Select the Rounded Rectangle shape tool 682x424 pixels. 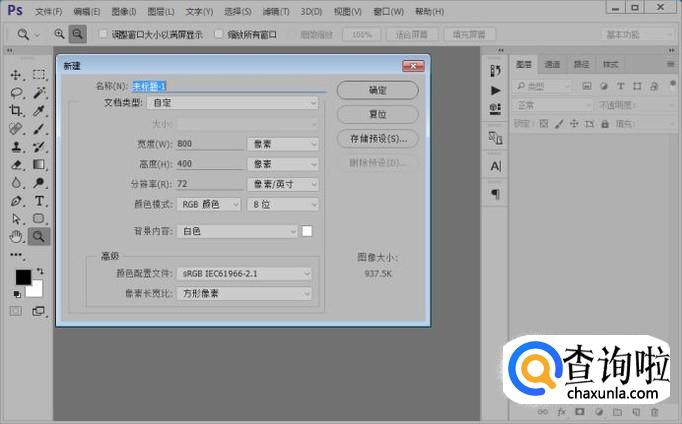(39, 218)
